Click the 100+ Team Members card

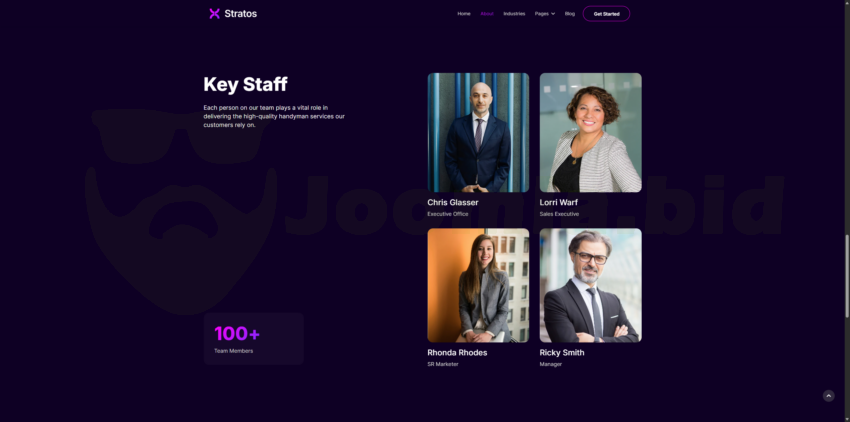(254, 338)
